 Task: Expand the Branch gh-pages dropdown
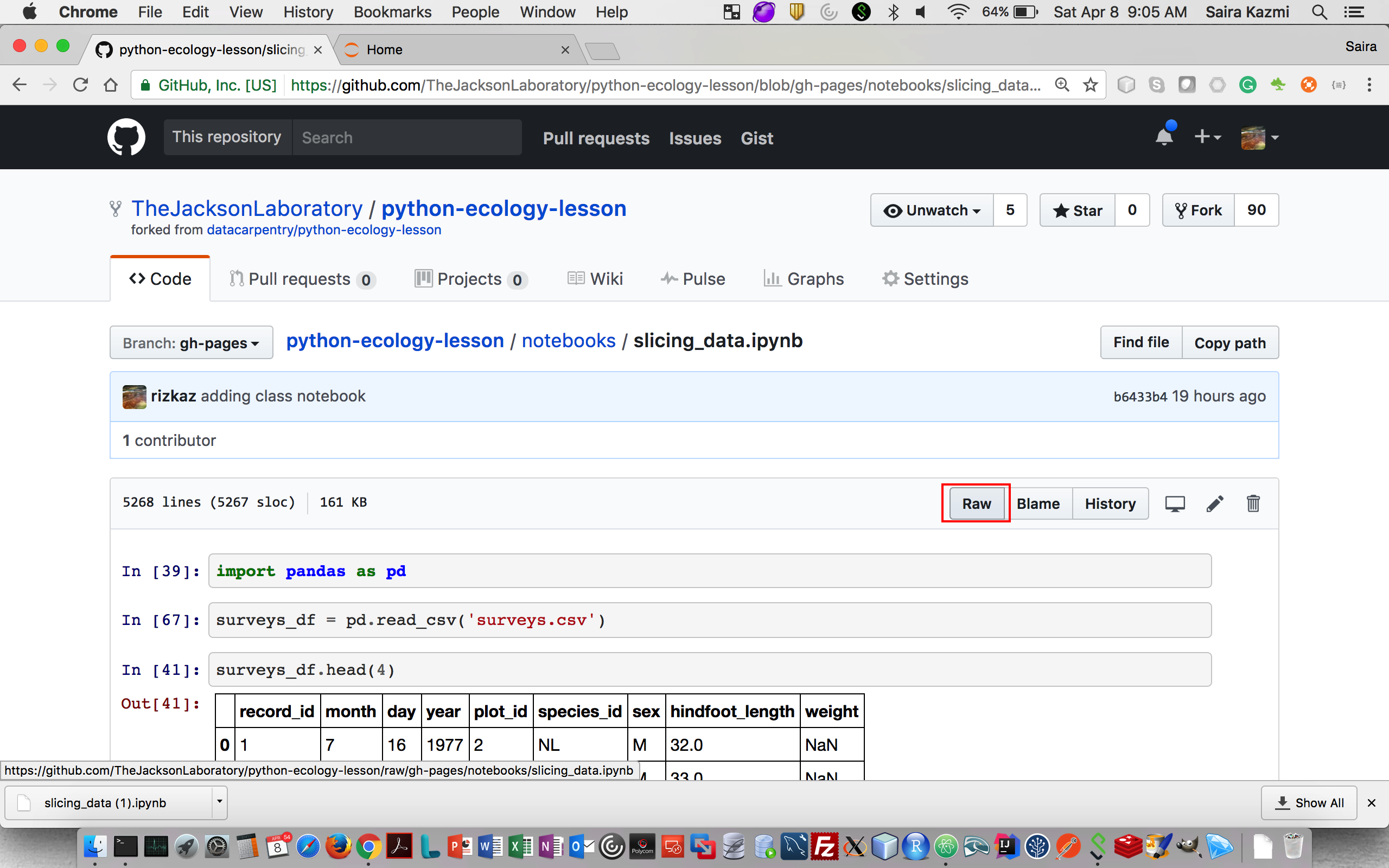(x=191, y=343)
